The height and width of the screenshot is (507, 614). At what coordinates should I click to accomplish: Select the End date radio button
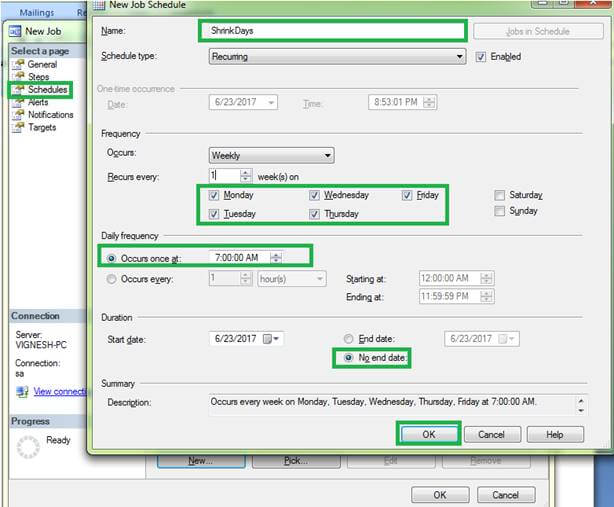(x=348, y=339)
